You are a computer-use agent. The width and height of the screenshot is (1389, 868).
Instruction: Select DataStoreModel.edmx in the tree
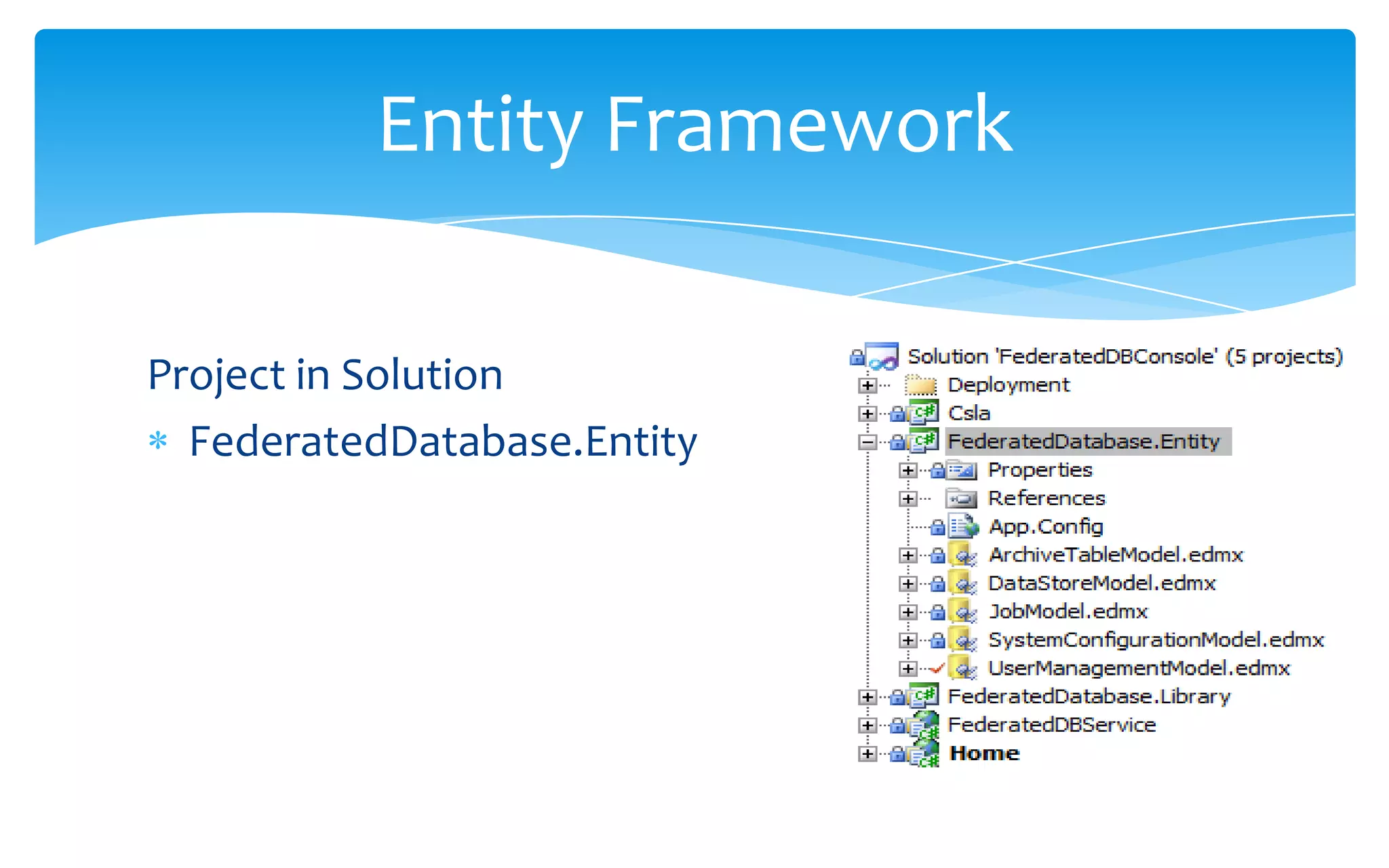(1102, 583)
